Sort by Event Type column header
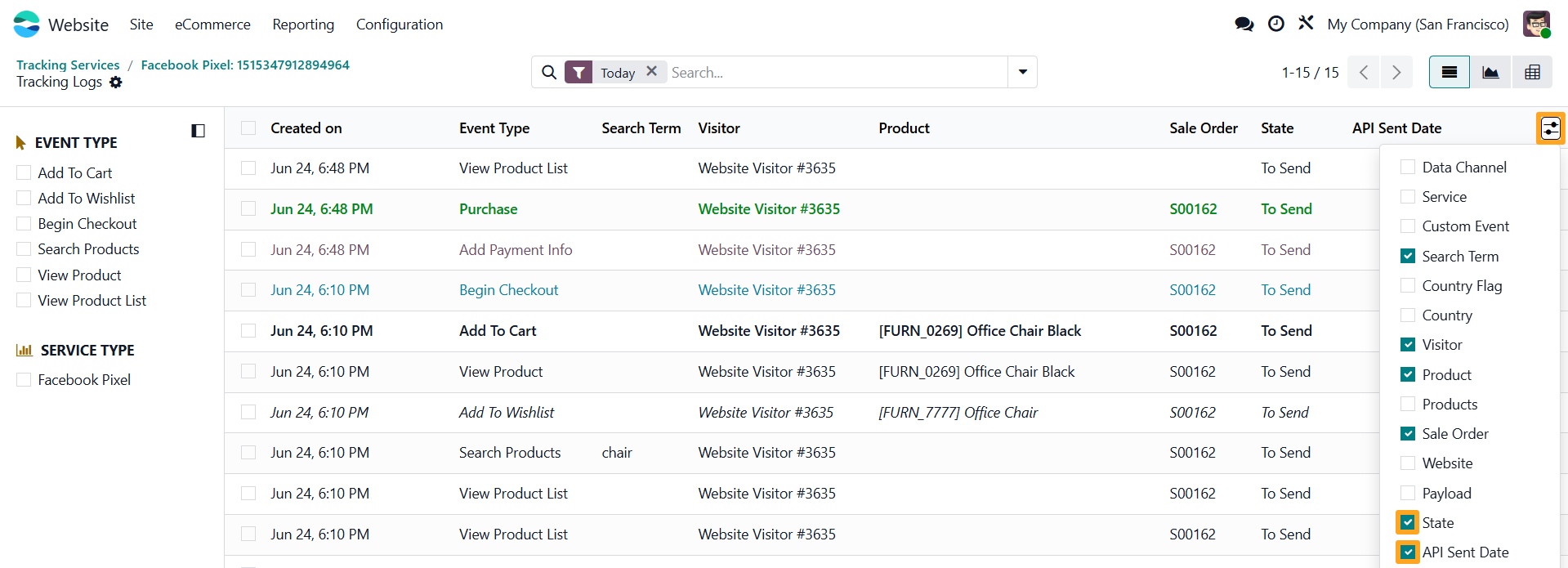 pyautogui.click(x=494, y=128)
